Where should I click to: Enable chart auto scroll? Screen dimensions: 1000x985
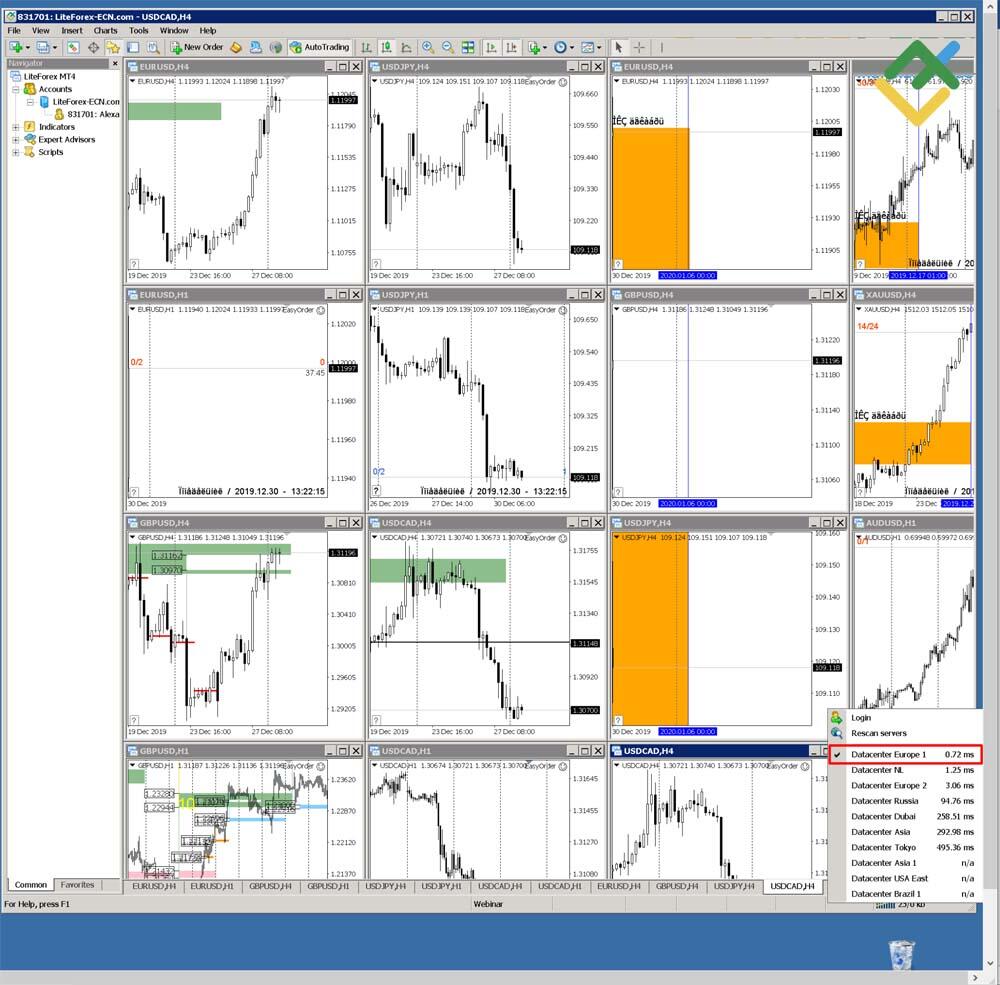click(x=492, y=47)
